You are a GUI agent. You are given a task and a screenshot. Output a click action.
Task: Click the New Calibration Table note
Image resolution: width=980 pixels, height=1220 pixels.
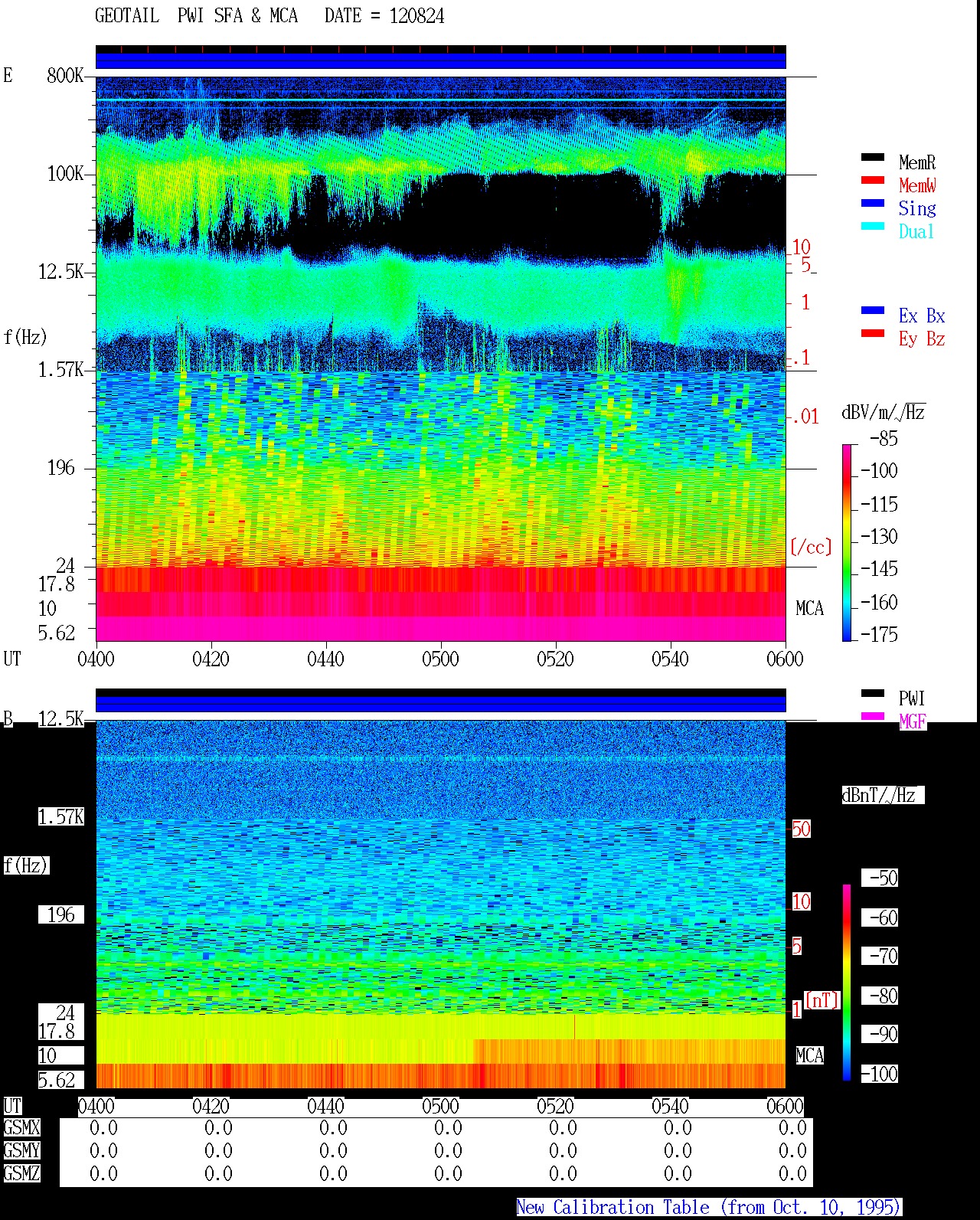click(709, 1208)
